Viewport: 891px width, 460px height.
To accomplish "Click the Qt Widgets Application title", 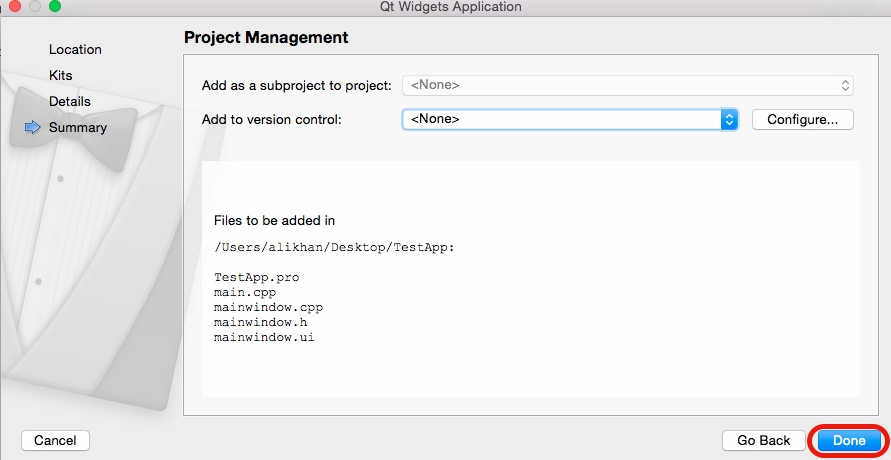I will tap(451, 7).
